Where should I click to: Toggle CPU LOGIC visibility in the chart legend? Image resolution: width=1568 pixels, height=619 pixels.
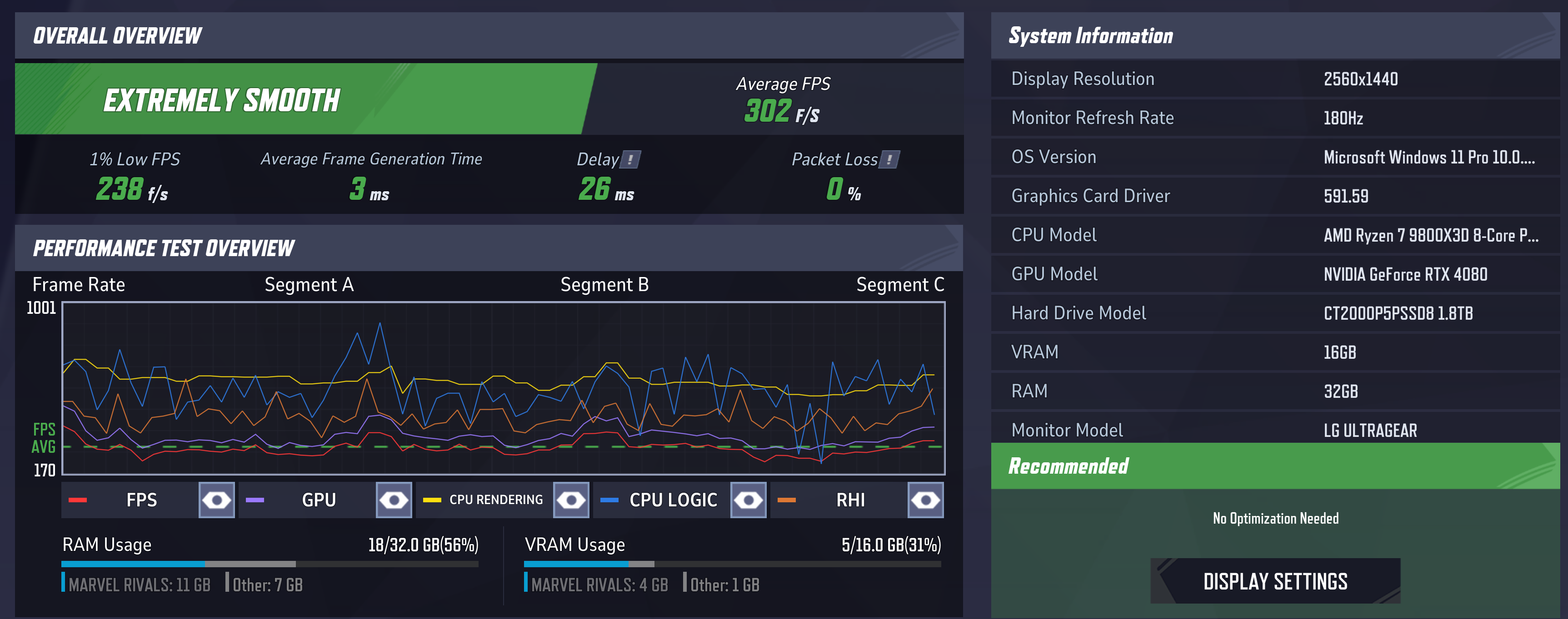(748, 500)
